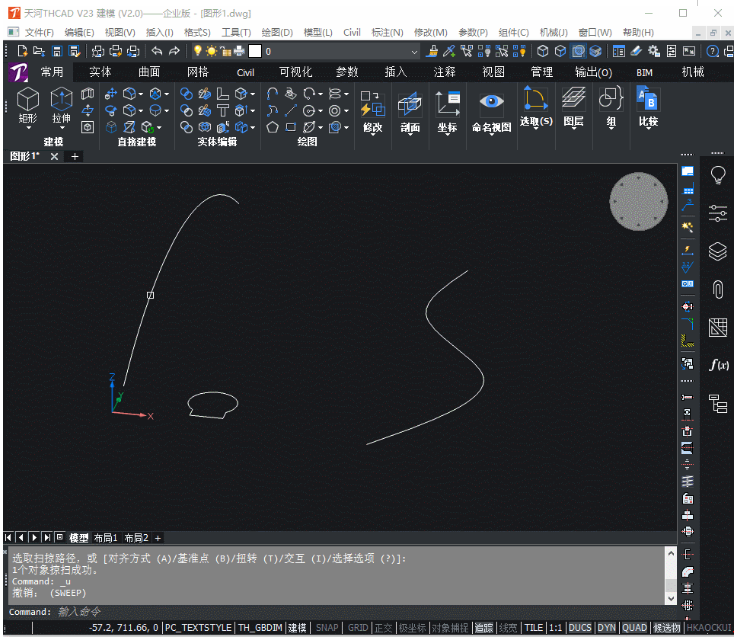Image resolution: width=739 pixels, height=641 pixels.
Task: Add a new drawing tab with plus
Action: point(74,156)
